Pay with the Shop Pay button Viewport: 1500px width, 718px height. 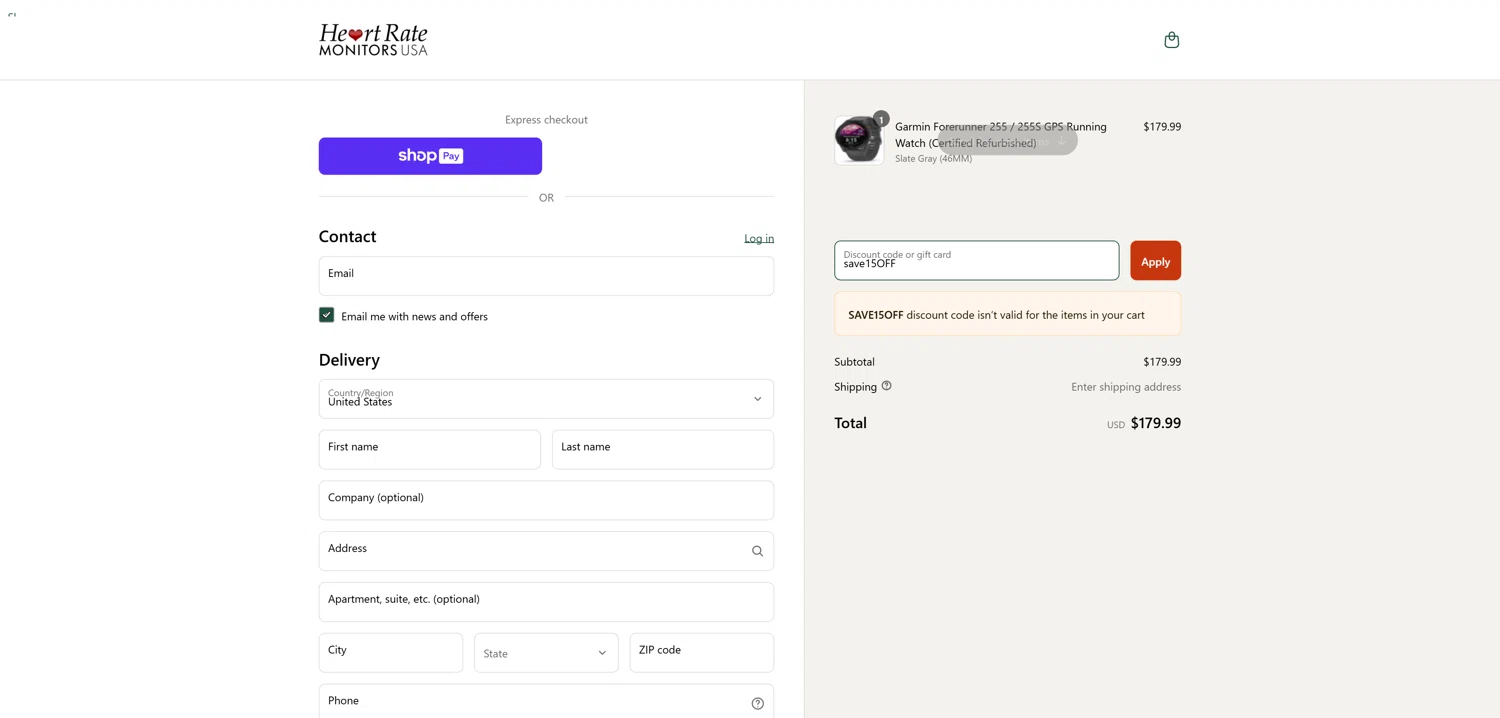430,156
